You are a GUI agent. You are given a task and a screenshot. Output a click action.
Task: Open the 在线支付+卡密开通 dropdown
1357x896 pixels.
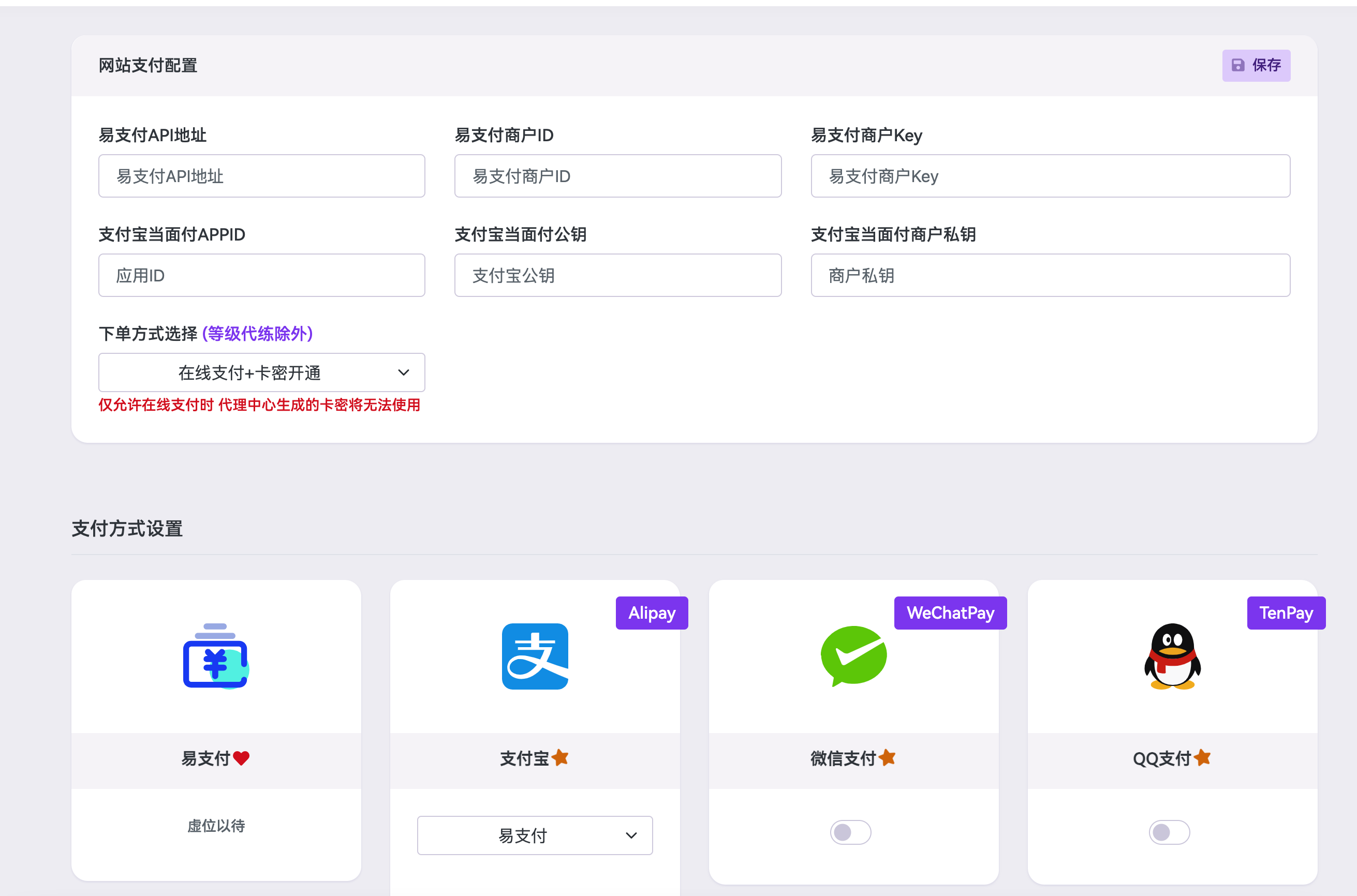(261, 372)
